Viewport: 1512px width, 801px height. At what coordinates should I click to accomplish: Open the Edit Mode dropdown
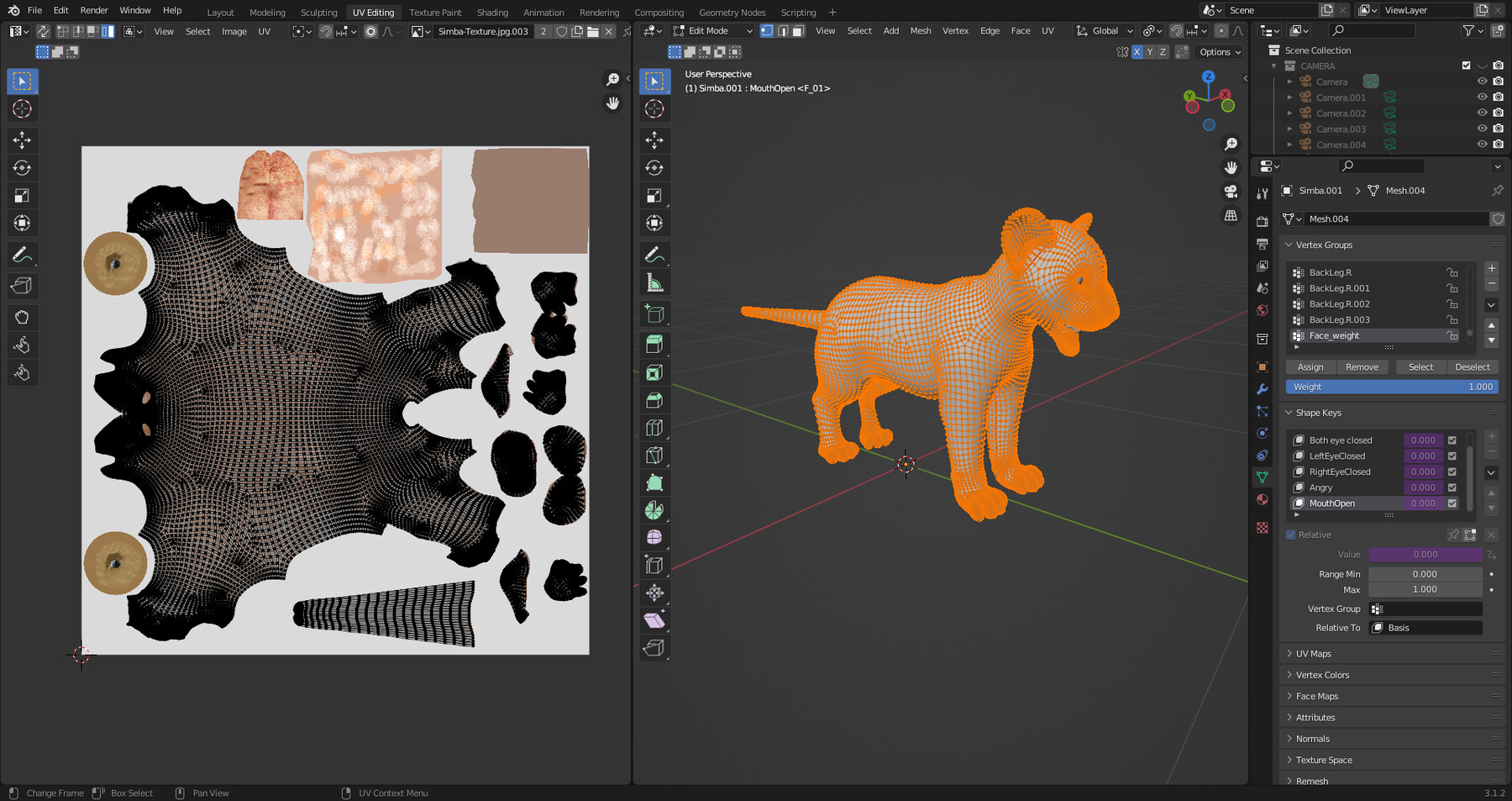tap(710, 30)
